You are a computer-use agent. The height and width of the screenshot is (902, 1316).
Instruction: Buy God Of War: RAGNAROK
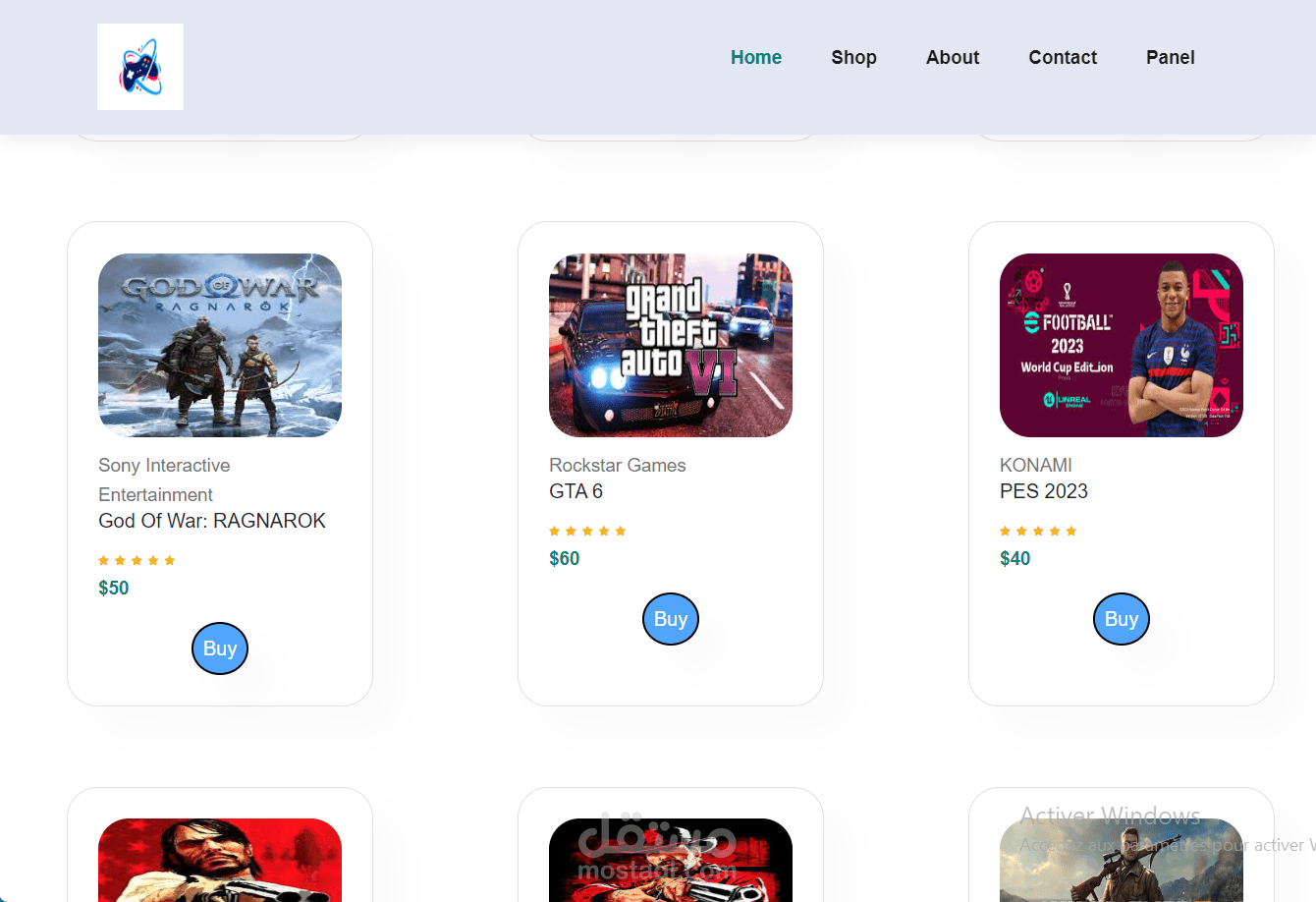click(220, 648)
